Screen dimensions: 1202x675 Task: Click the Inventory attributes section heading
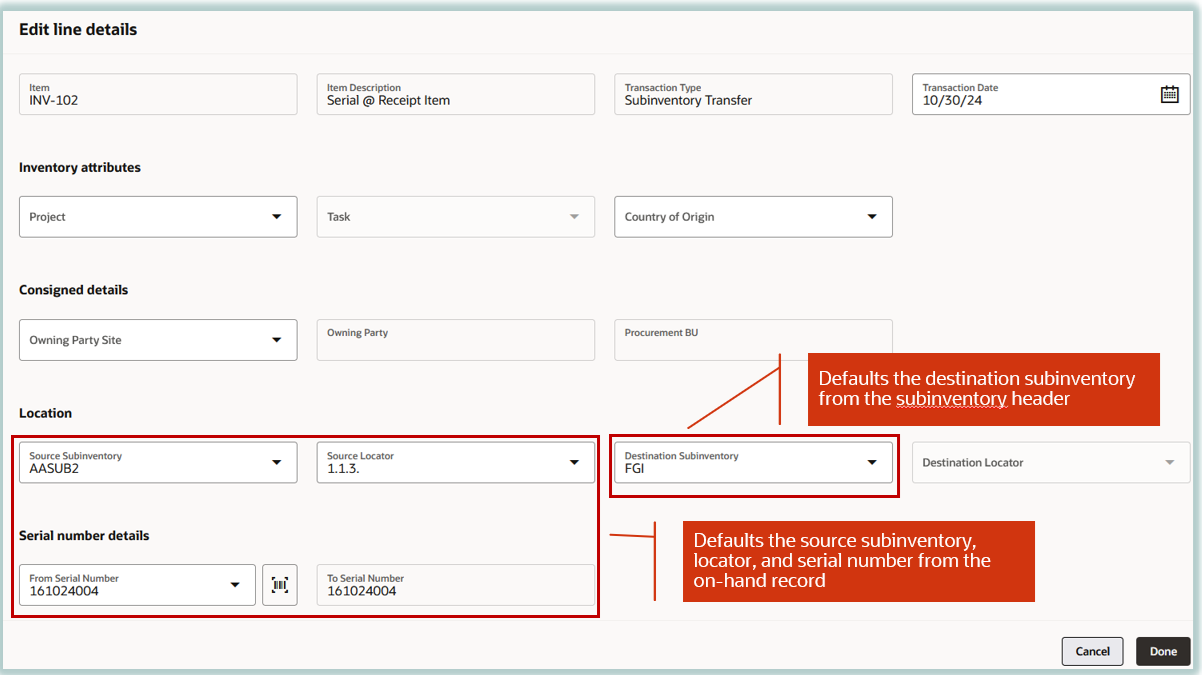tap(80, 167)
